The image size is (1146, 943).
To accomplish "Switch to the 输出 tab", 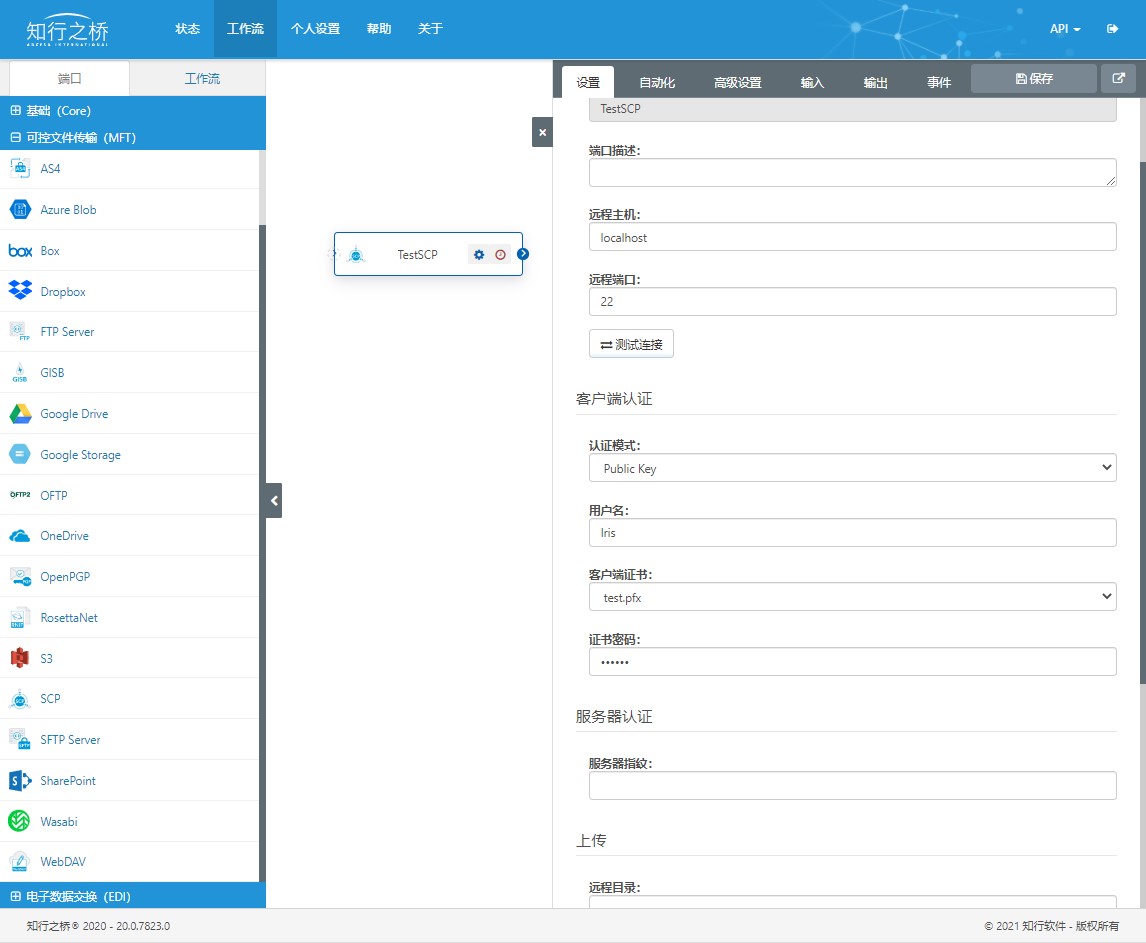I will 875,83.
